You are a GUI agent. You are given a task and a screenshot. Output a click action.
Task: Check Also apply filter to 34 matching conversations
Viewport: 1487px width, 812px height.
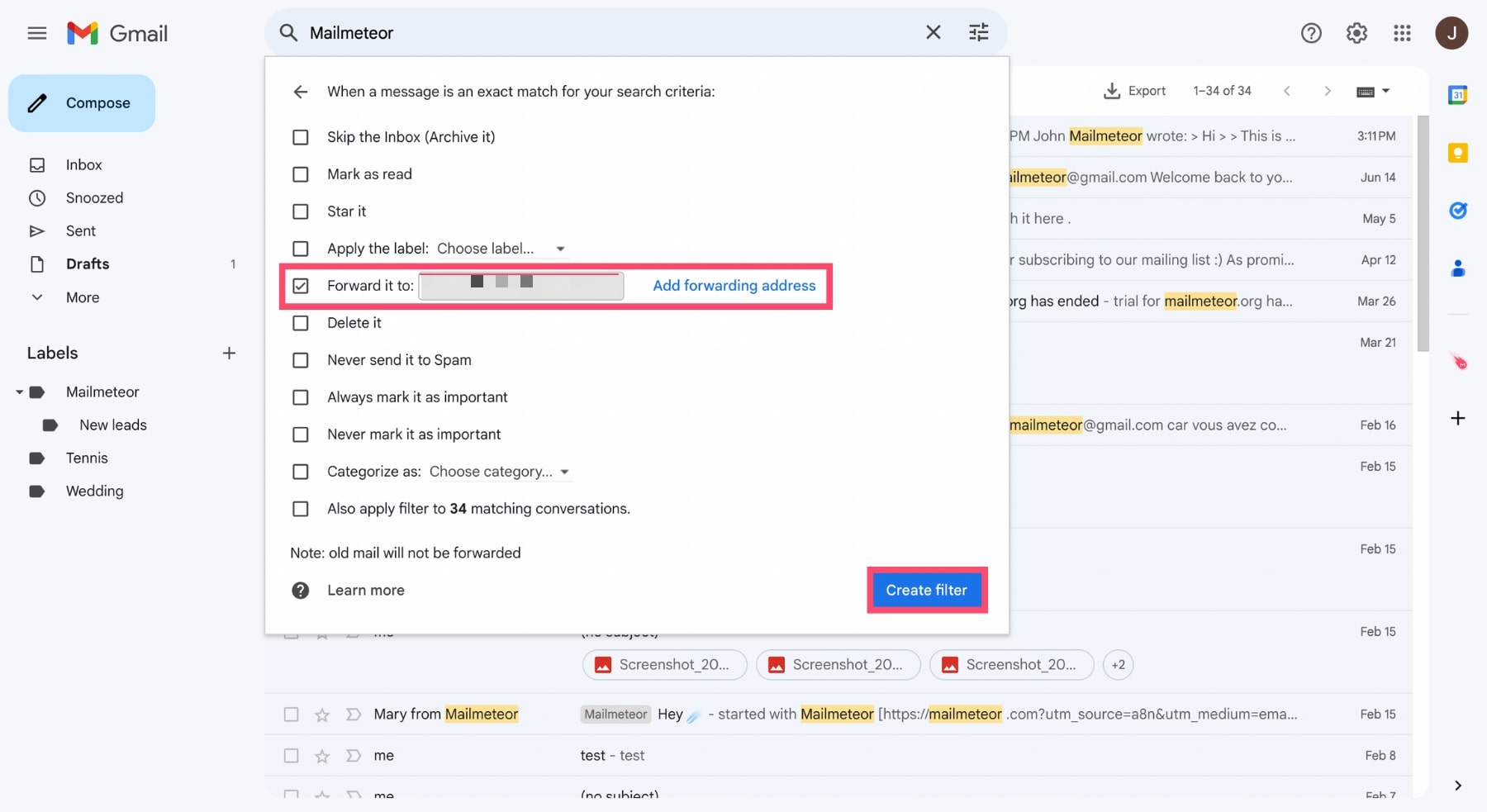click(x=301, y=509)
